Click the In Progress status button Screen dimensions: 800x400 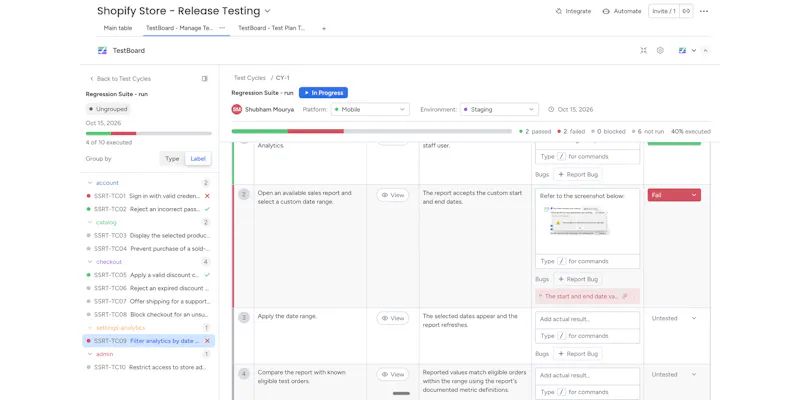[323, 93]
